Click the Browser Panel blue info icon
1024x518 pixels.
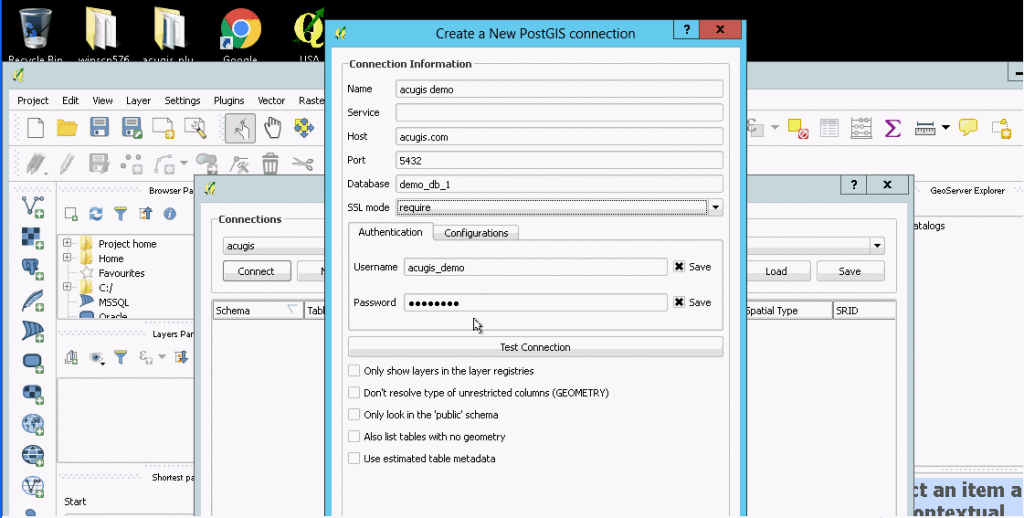(x=170, y=214)
